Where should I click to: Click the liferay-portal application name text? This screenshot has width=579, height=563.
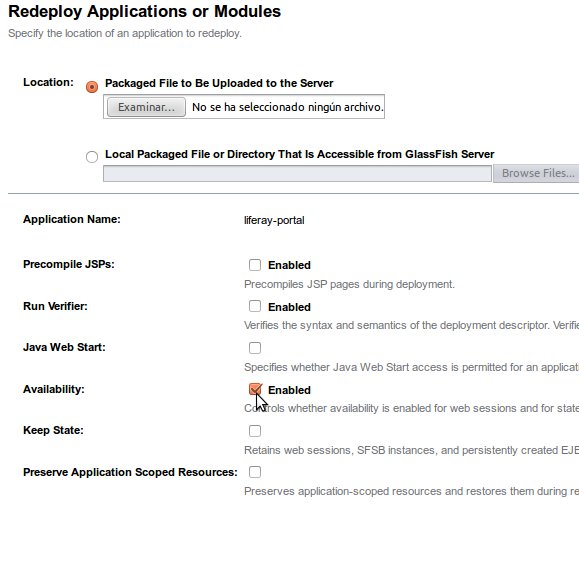(274, 220)
